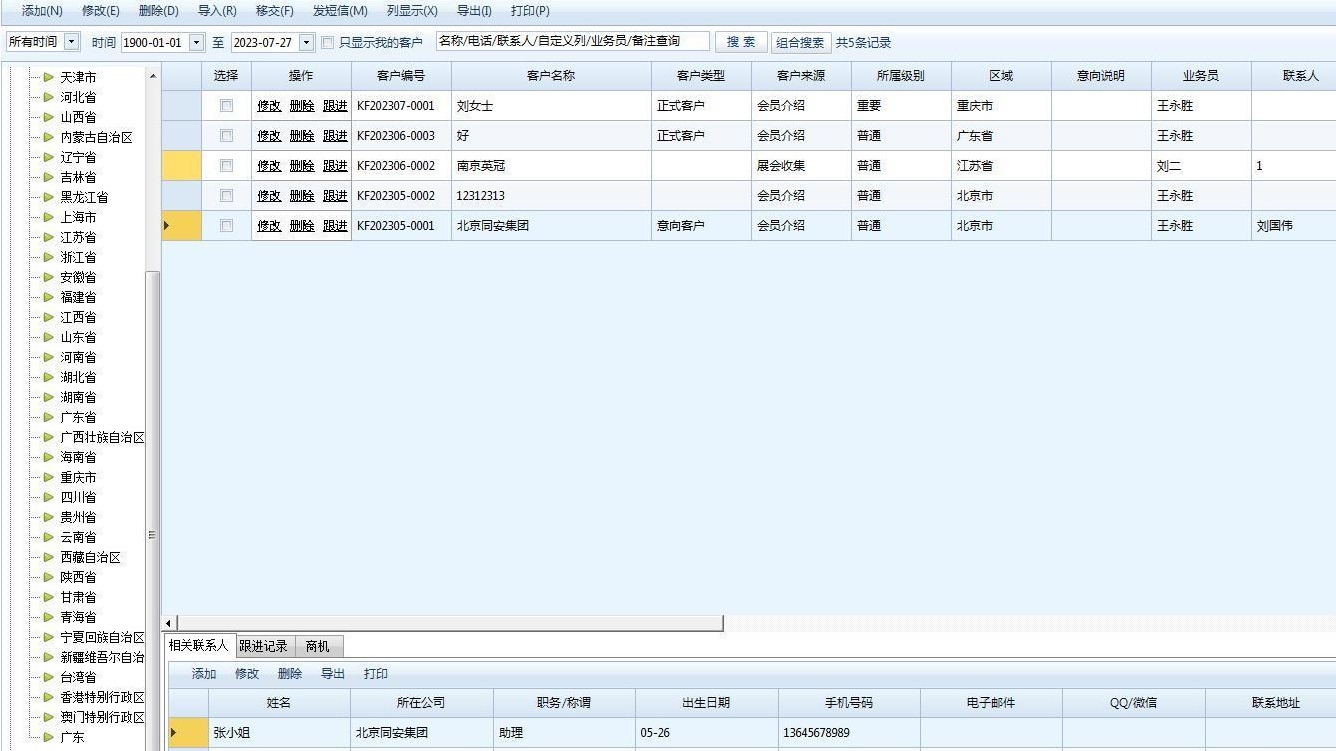Click the customer search input field
This screenshot has width=1336, height=751.
click(572, 42)
